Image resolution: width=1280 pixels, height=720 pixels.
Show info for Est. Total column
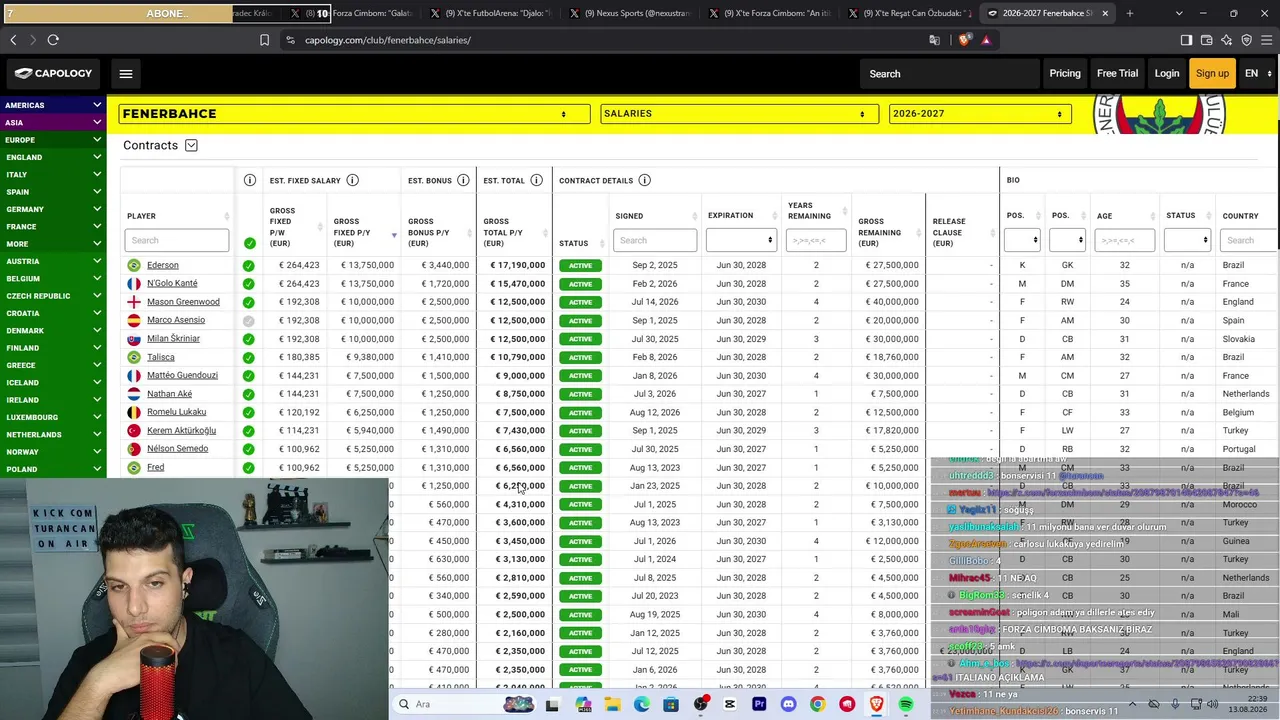536,180
